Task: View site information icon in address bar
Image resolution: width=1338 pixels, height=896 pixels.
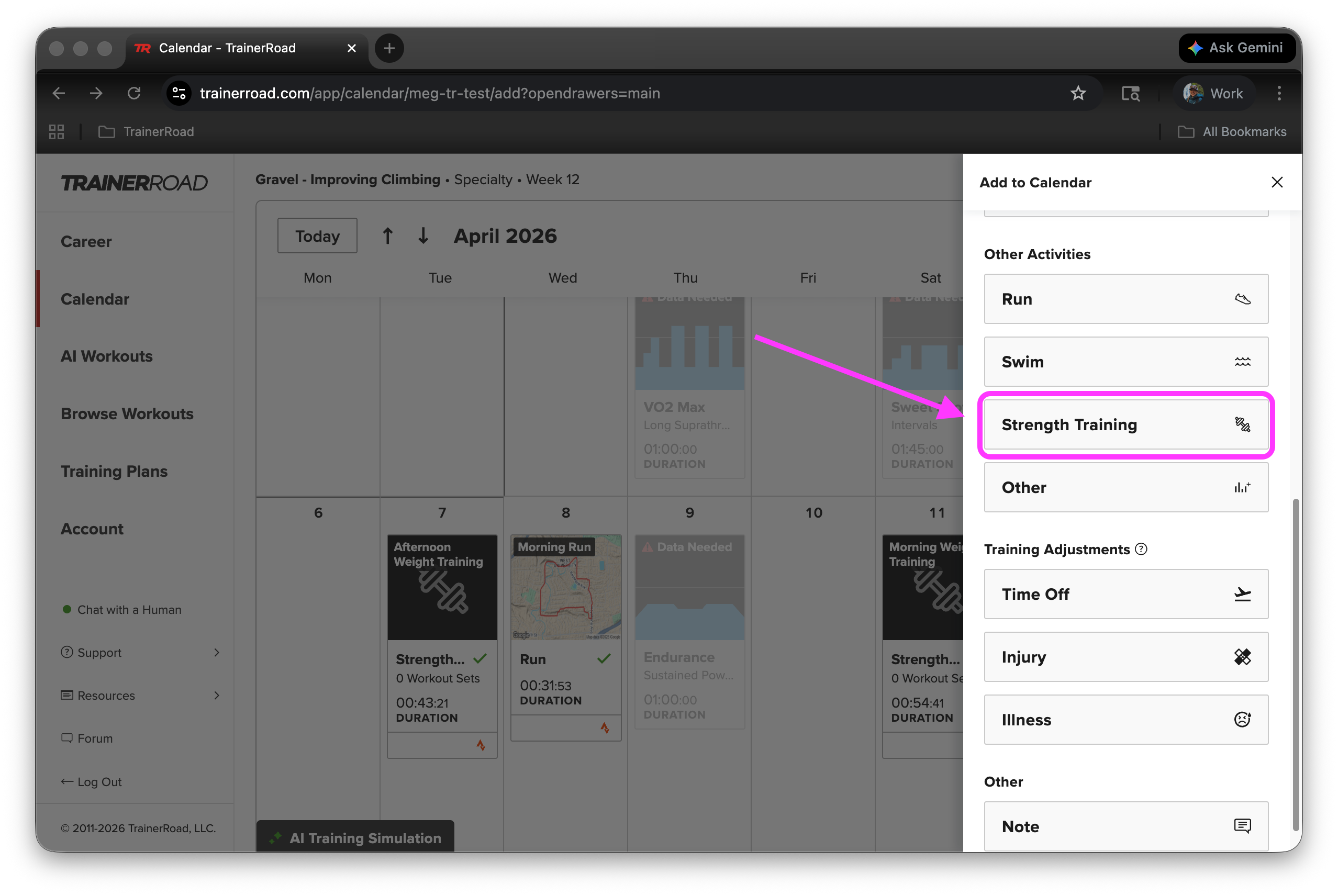Action: point(179,93)
